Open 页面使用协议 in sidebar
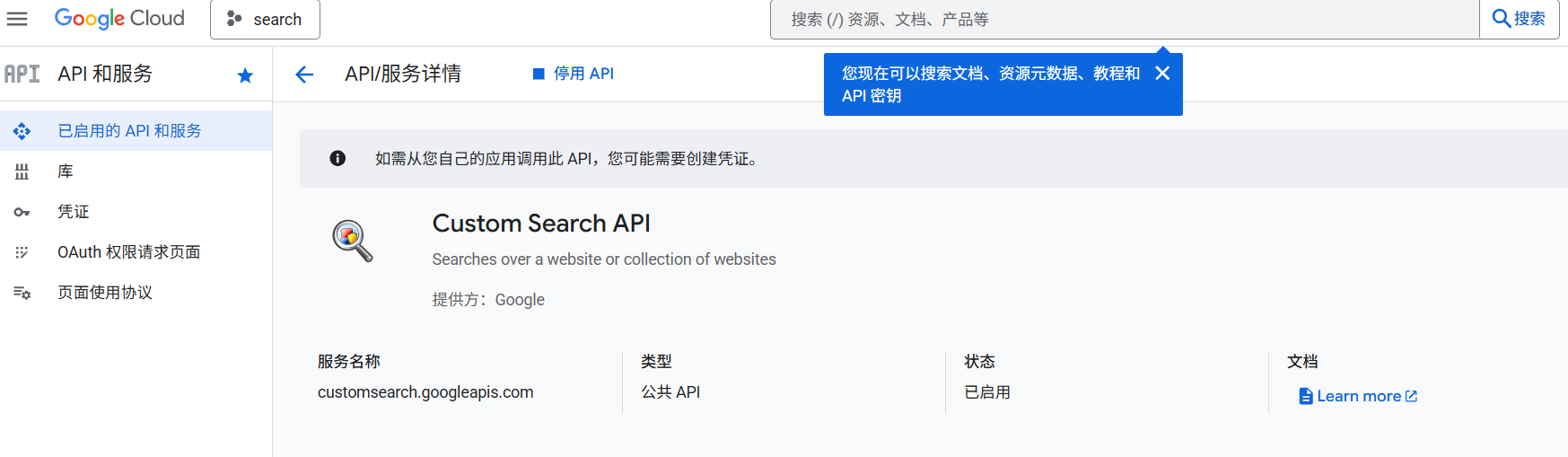Screen dimensions: 1568x457 (105, 293)
